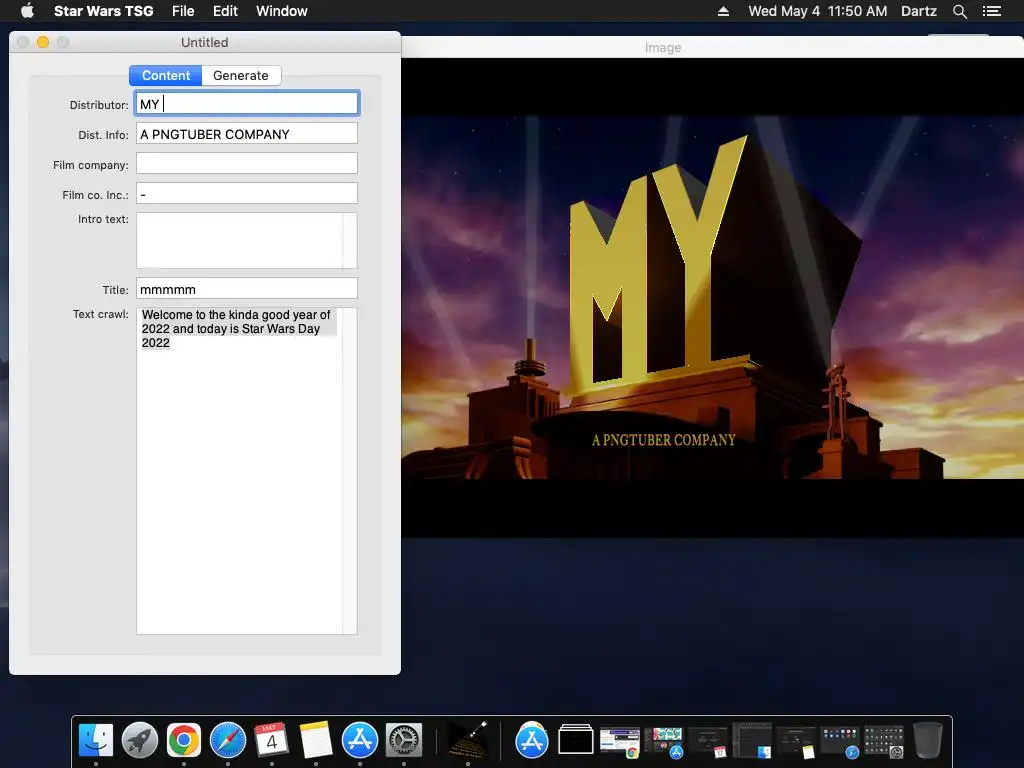Screen dimensions: 1024x768
Task: Click the Dartz user menu
Action: 918,11
